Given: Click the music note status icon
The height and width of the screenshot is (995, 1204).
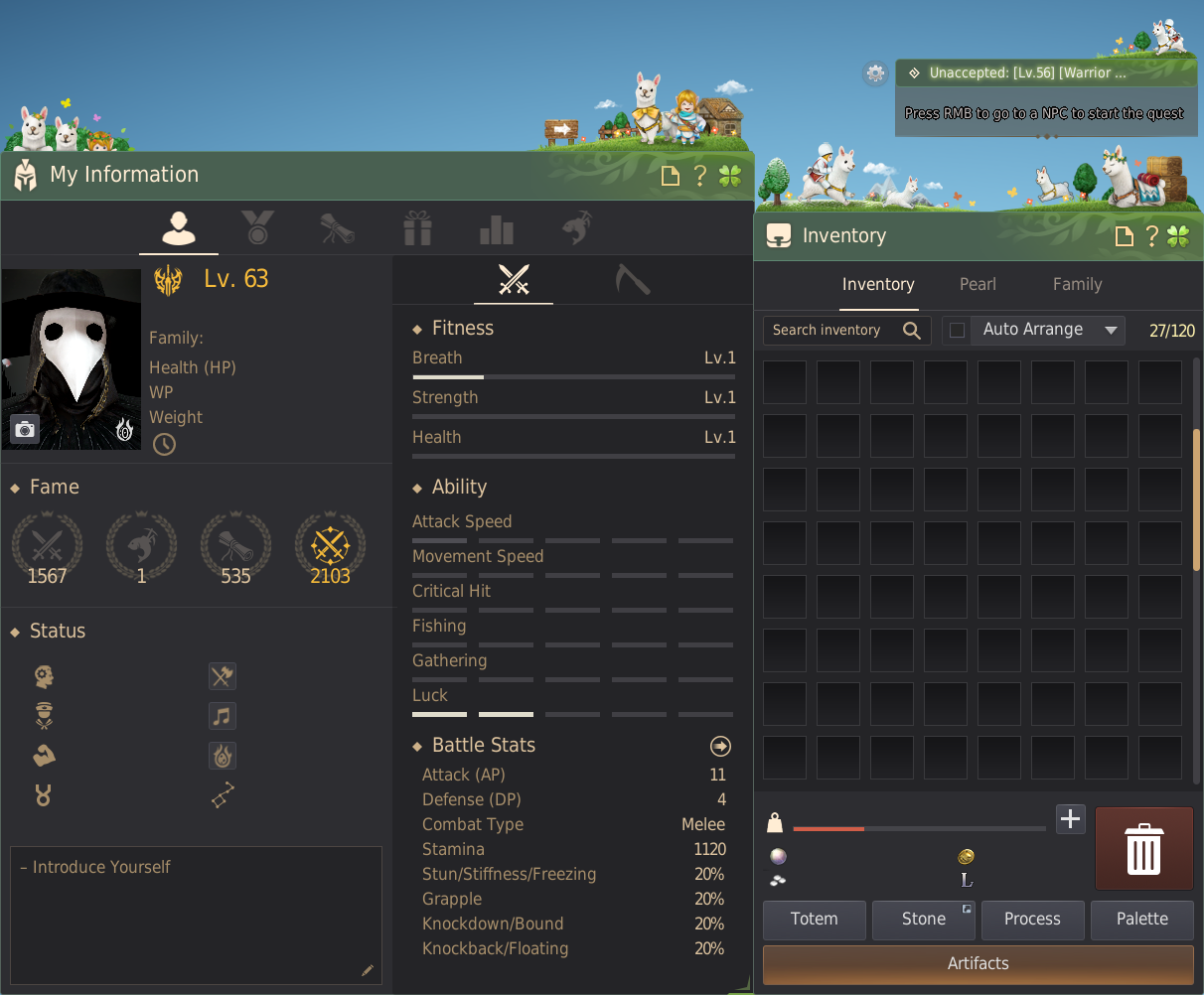Looking at the screenshot, I should click(223, 716).
